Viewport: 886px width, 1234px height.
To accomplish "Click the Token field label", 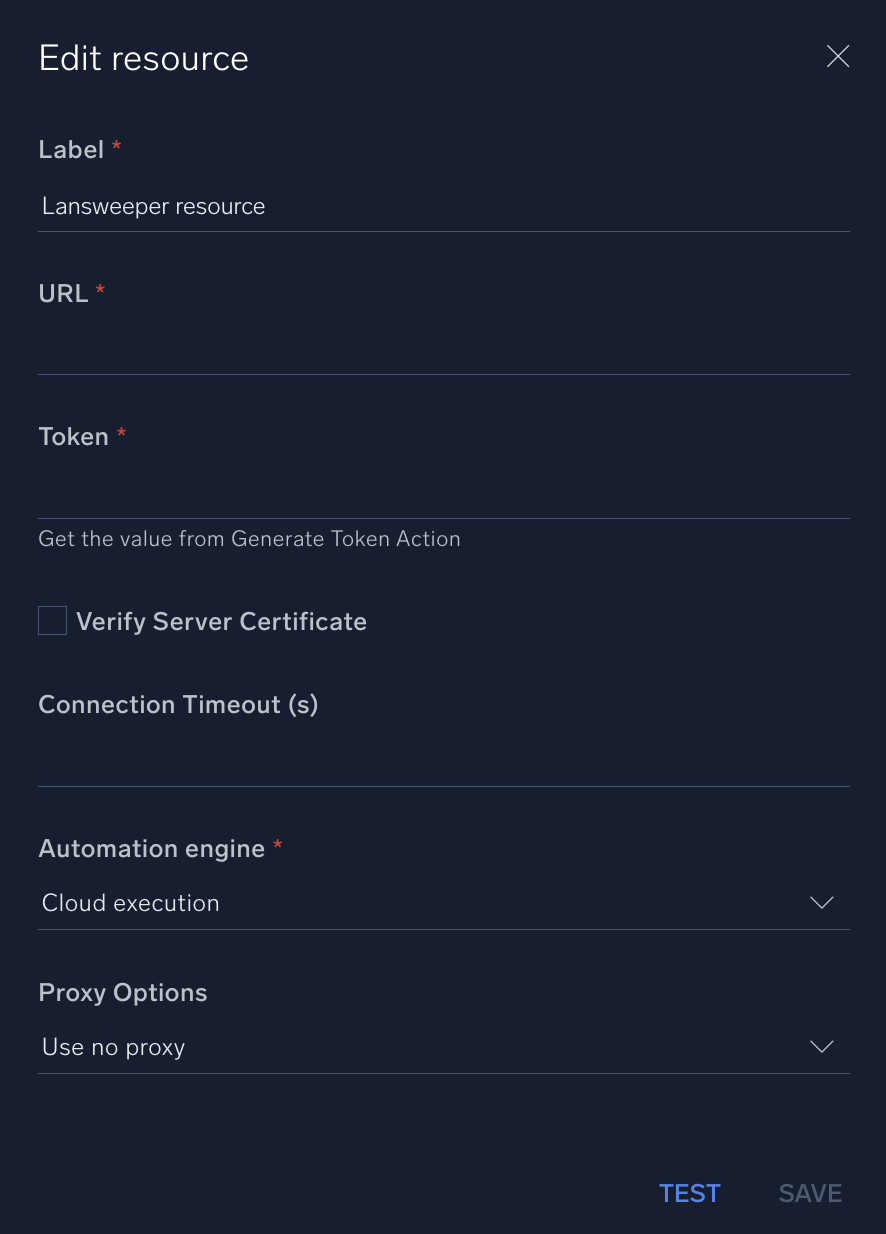I will [73, 437].
